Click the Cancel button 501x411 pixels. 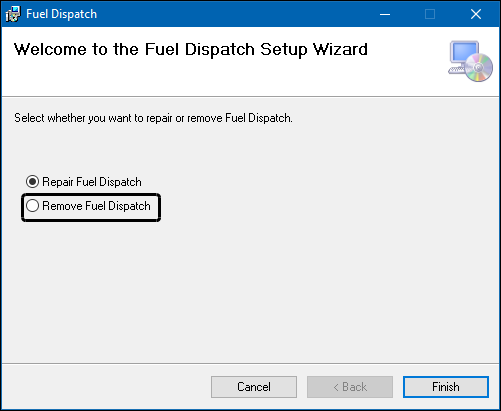[x=254, y=387]
